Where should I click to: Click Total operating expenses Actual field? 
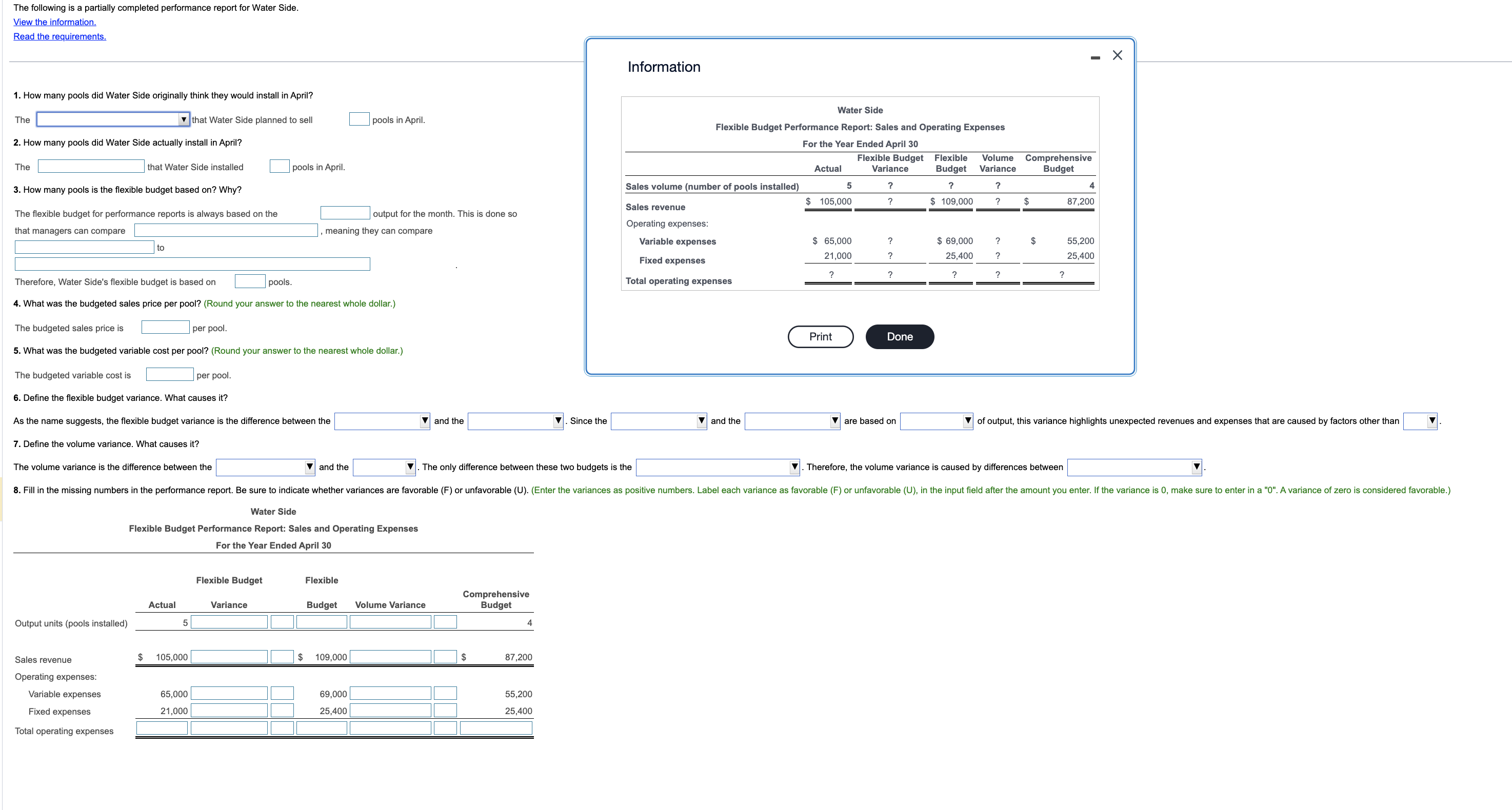point(162,728)
